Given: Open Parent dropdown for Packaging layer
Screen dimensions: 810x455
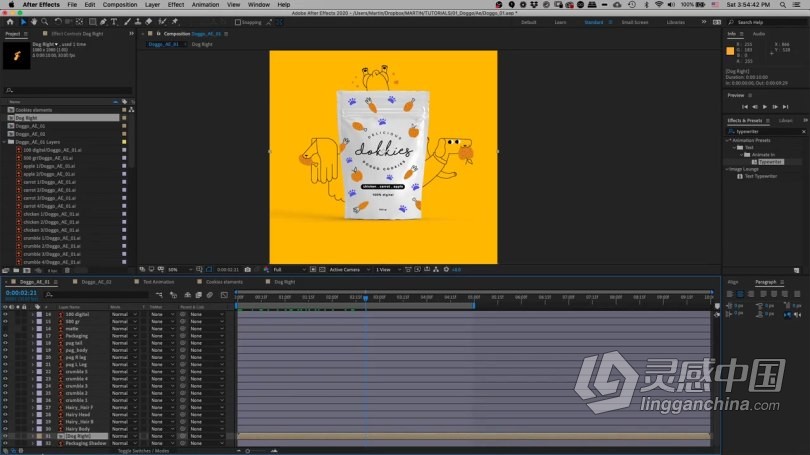Looking at the screenshot, I should pos(207,336).
